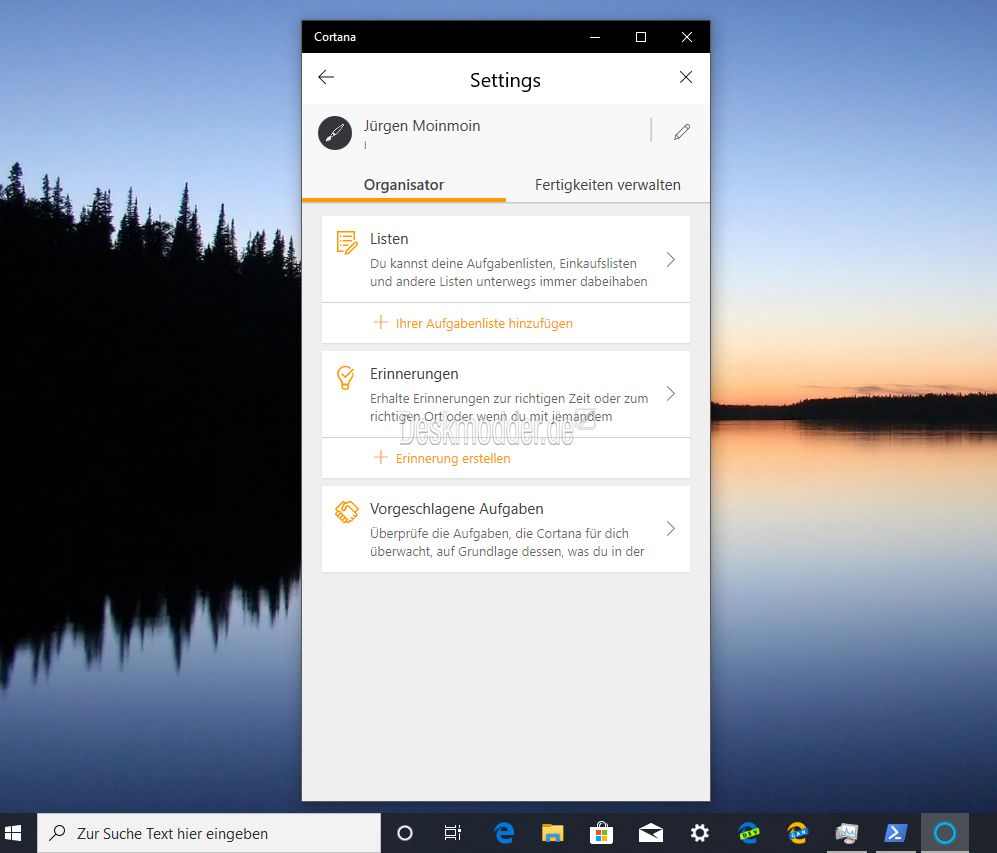Maximize the Cortana window
Screen dimensions: 997x853
point(641,37)
